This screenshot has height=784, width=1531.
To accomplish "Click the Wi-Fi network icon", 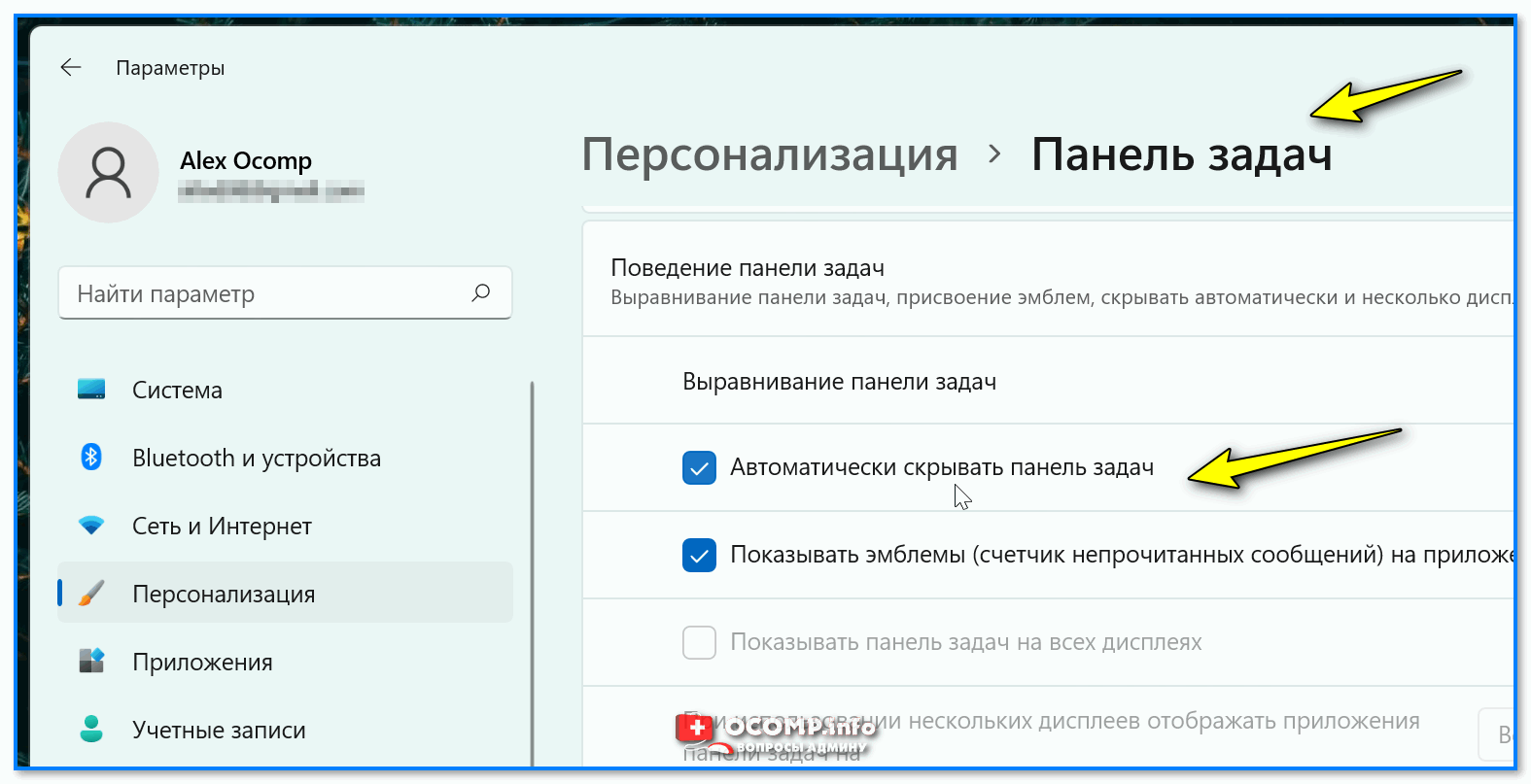I will tap(91, 526).
